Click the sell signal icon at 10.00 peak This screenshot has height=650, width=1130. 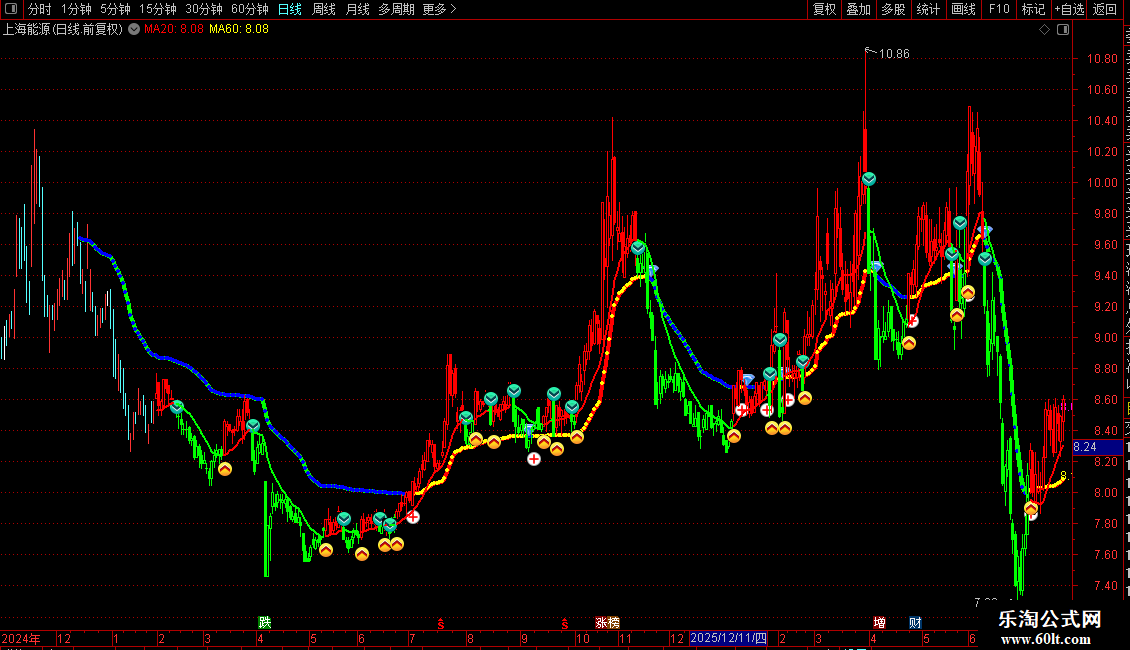[868, 179]
